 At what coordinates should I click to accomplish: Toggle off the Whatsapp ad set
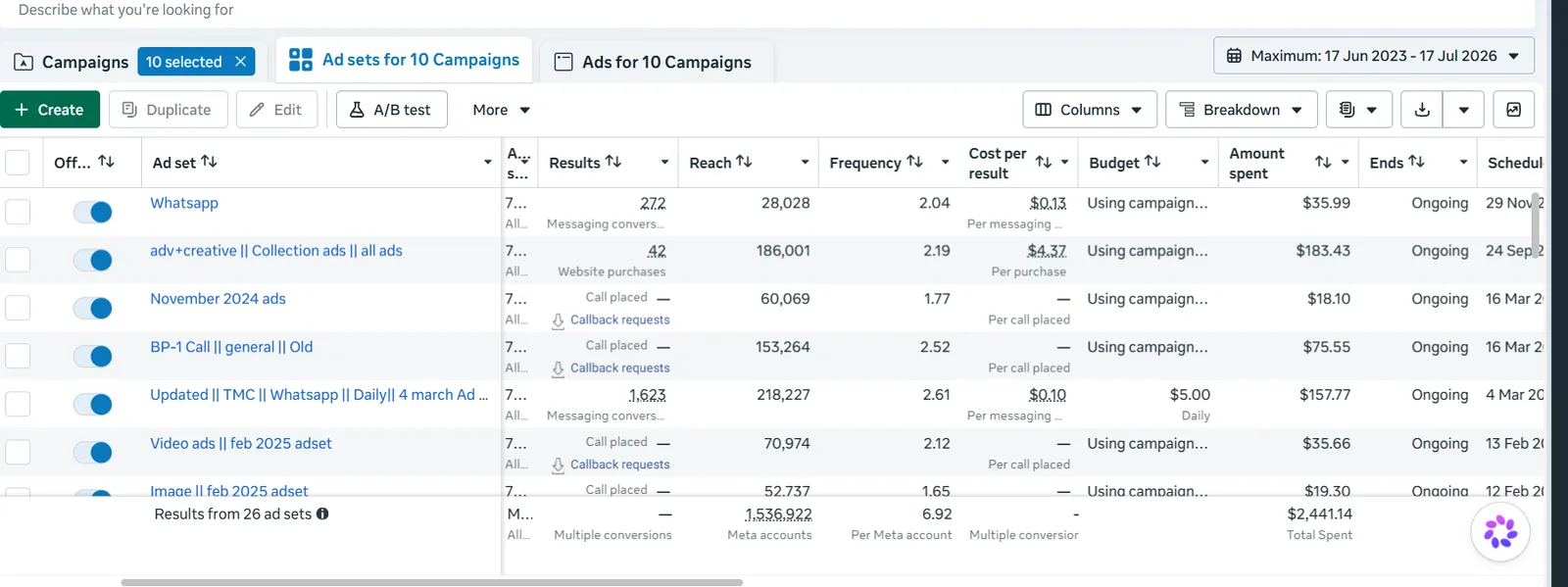coord(93,212)
